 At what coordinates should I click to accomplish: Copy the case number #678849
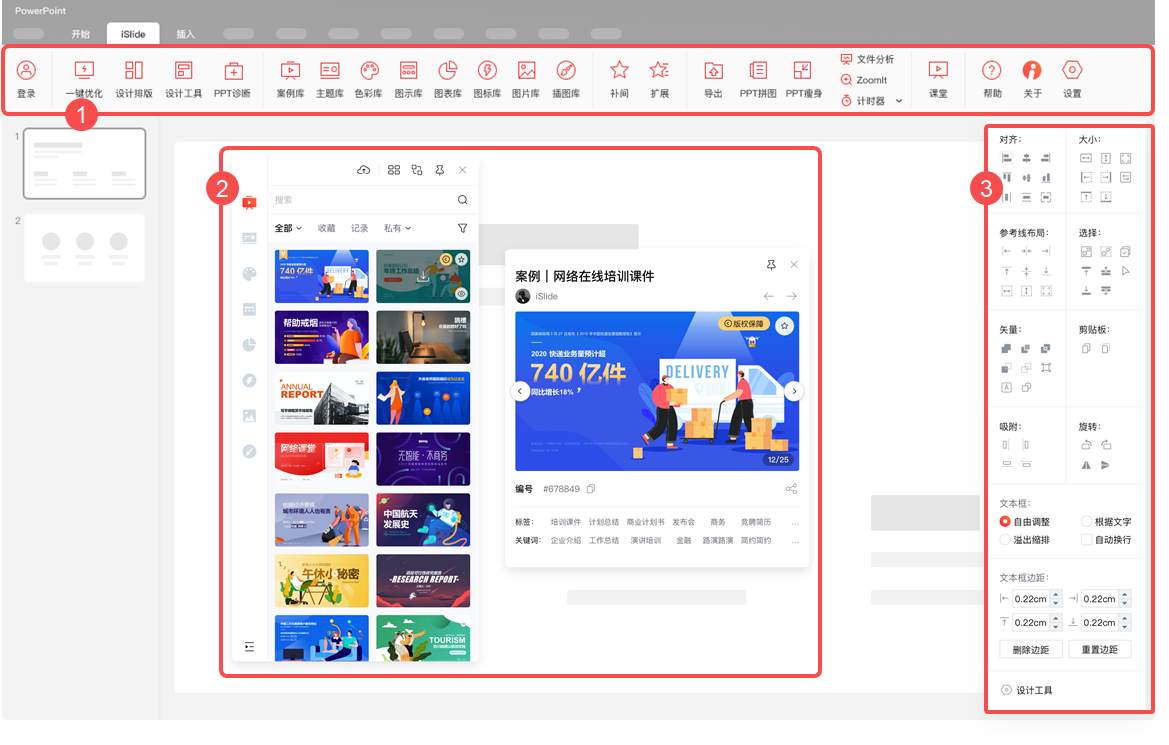(590, 489)
